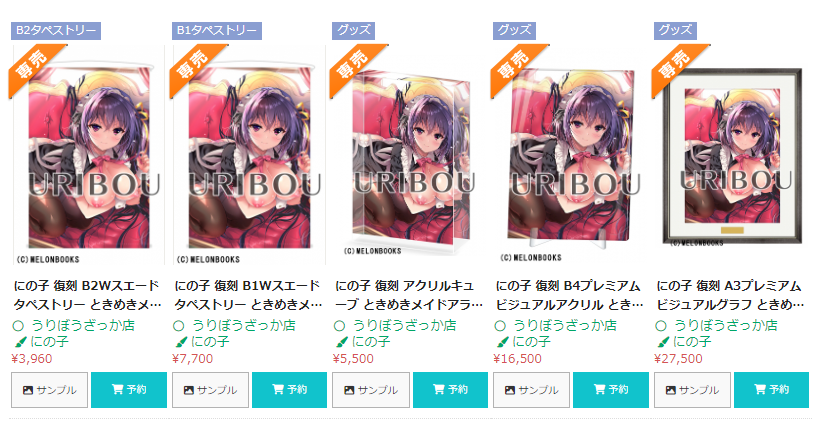Reserve the ¥3,960 B2 tapestry with 予約
This screenshot has height=431, width=822.
click(129, 390)
